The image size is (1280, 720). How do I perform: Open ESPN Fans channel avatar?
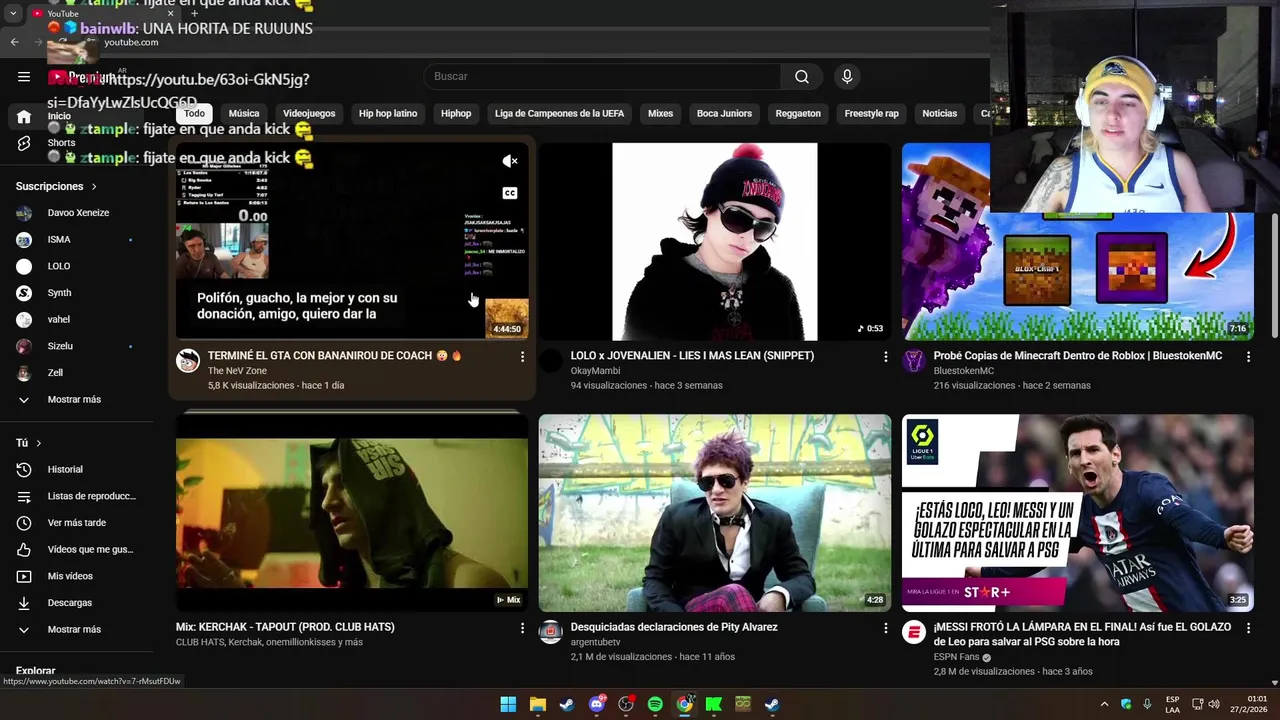914,632
